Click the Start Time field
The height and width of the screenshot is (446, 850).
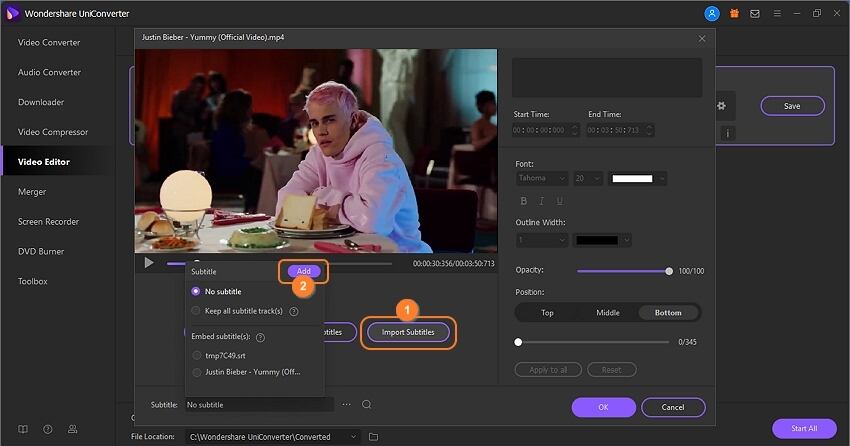[x=546, y=130]
